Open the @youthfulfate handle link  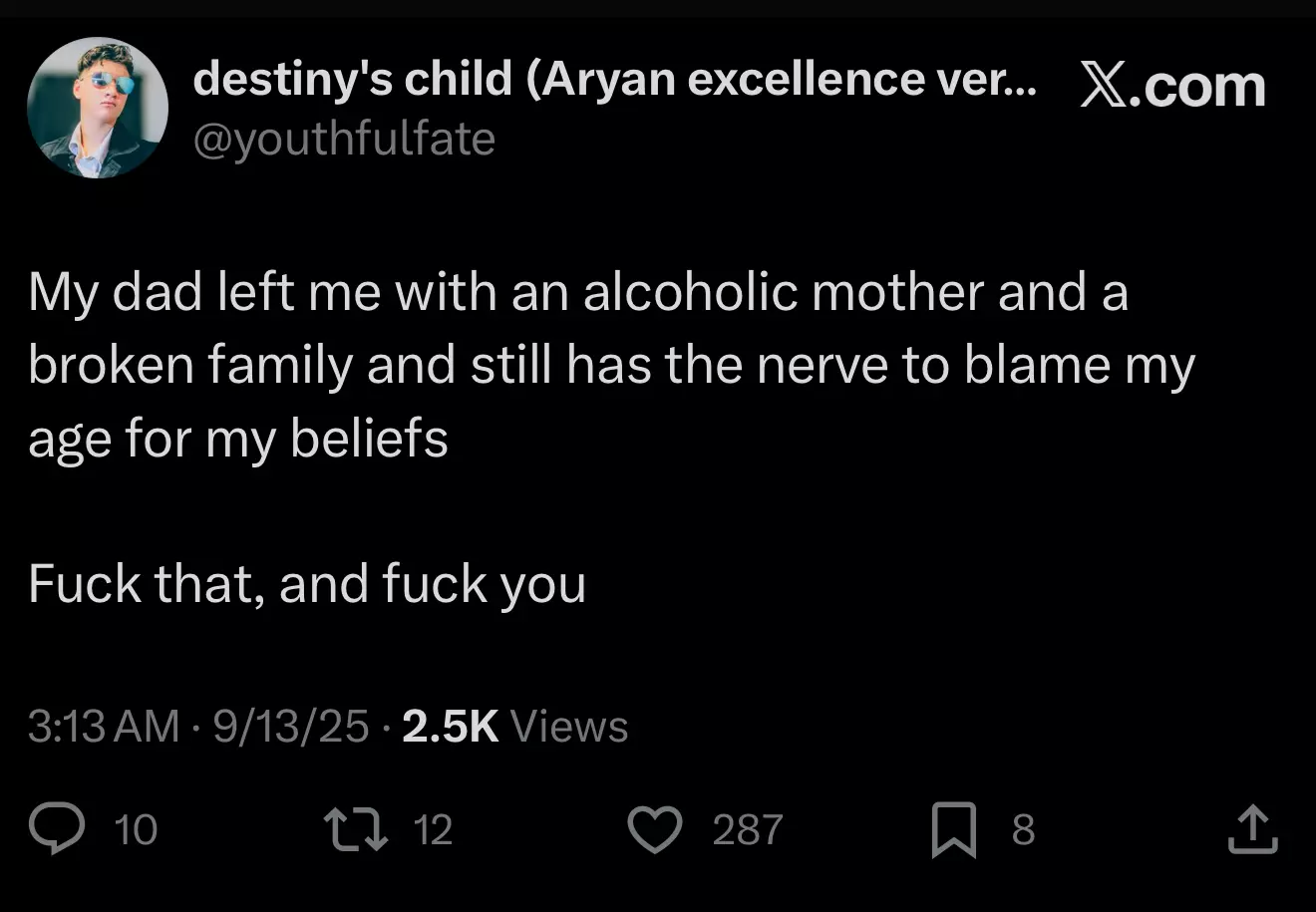(344, 139)
